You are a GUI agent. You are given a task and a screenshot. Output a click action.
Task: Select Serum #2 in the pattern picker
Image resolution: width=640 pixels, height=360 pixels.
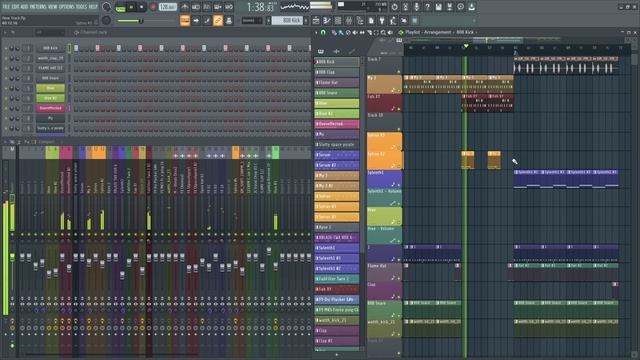point(337,165)
